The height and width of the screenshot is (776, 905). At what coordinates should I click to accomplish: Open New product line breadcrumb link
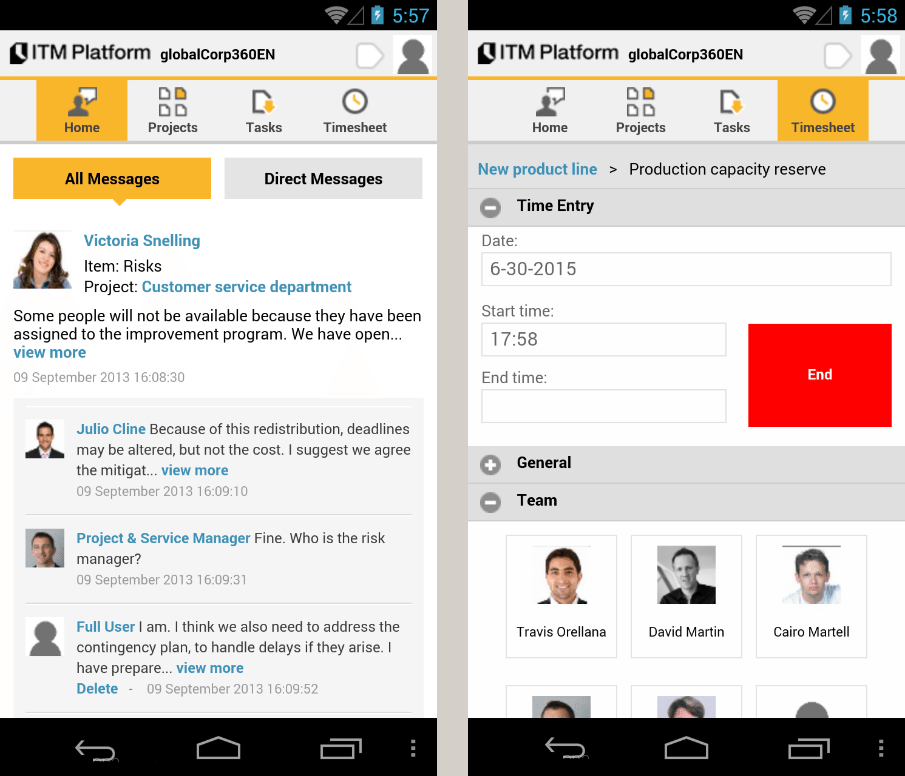click(537, 169)
